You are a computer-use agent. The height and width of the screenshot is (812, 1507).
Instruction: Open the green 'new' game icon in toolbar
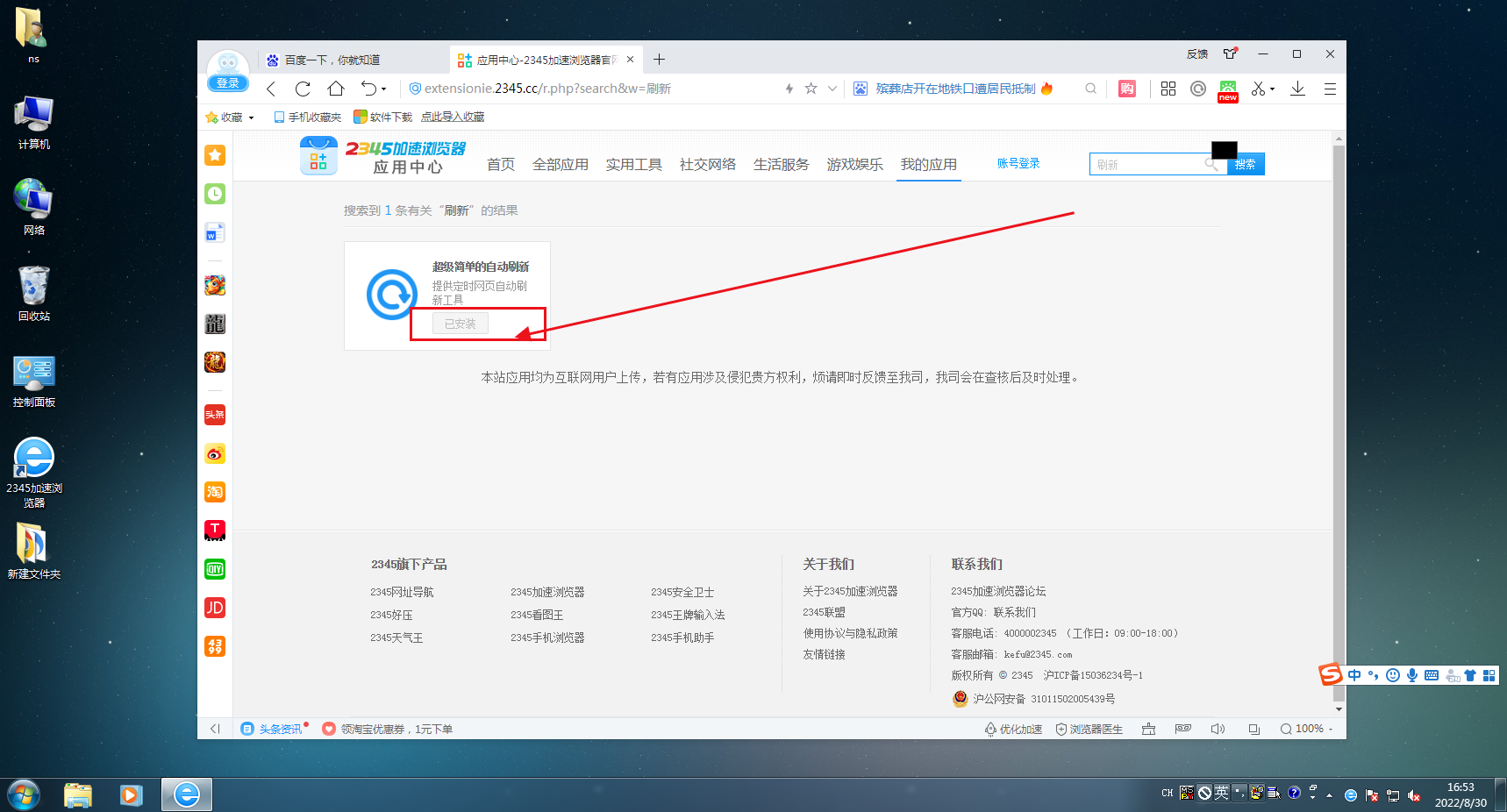click(1228, 90)
